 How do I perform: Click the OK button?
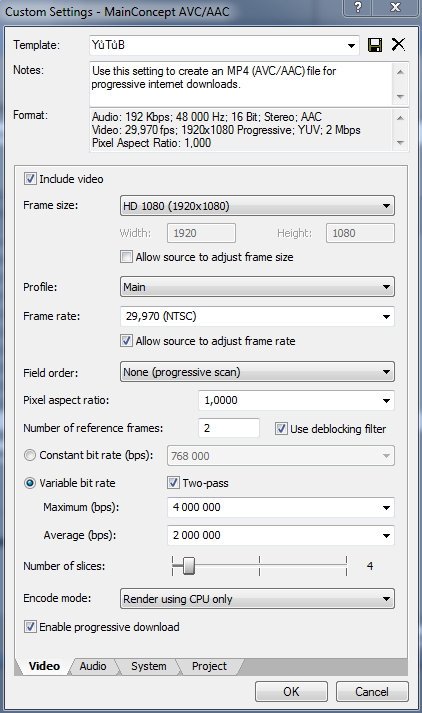(x=291, y=692)
